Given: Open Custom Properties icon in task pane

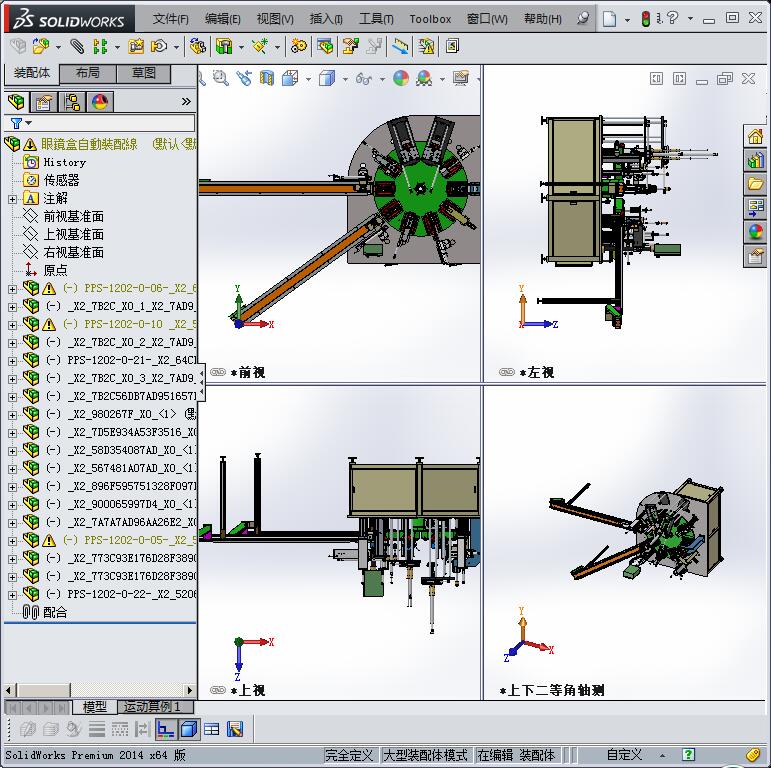Looking at the screenshot, I should 756,256.
